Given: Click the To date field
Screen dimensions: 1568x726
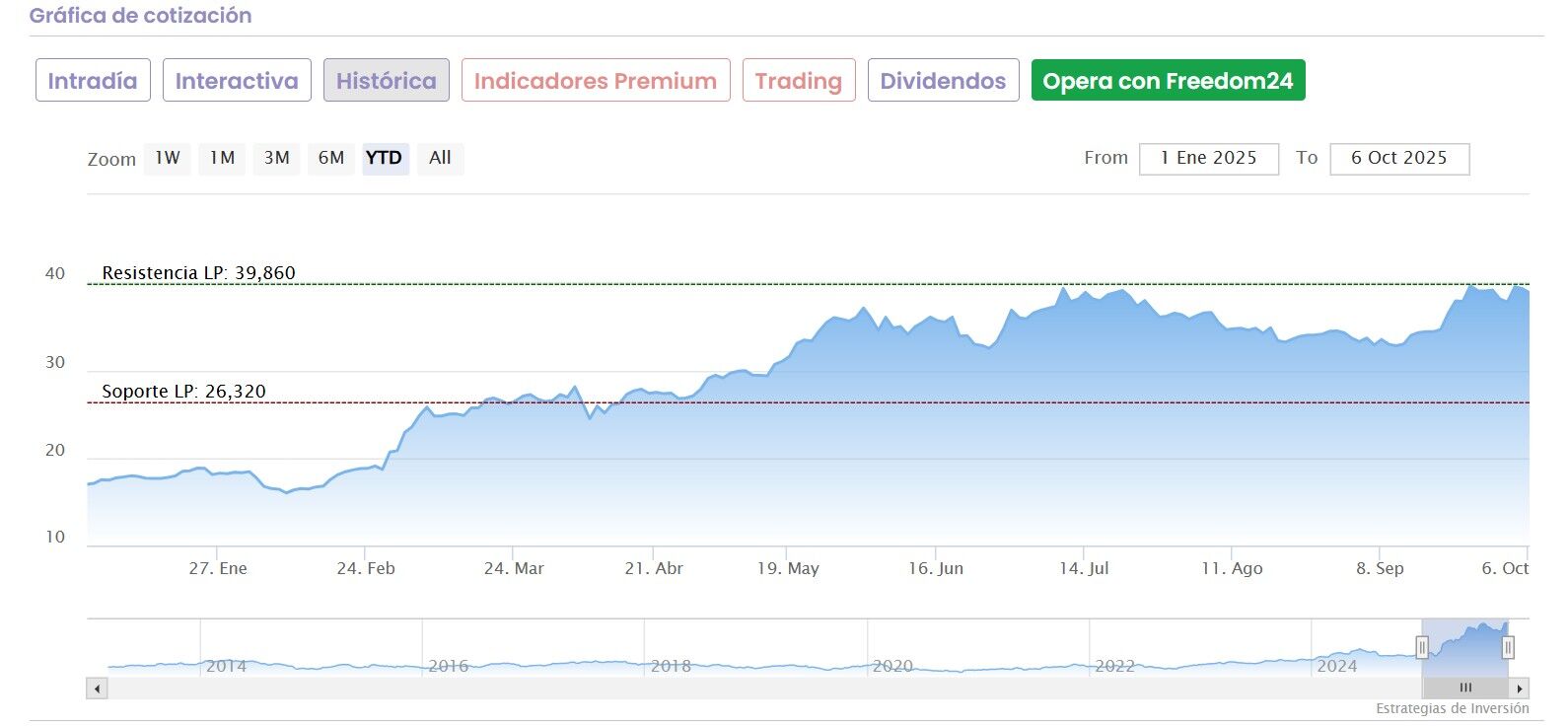Looking at the screenshot, I should pyautogui.click(x=1398, y=159).
